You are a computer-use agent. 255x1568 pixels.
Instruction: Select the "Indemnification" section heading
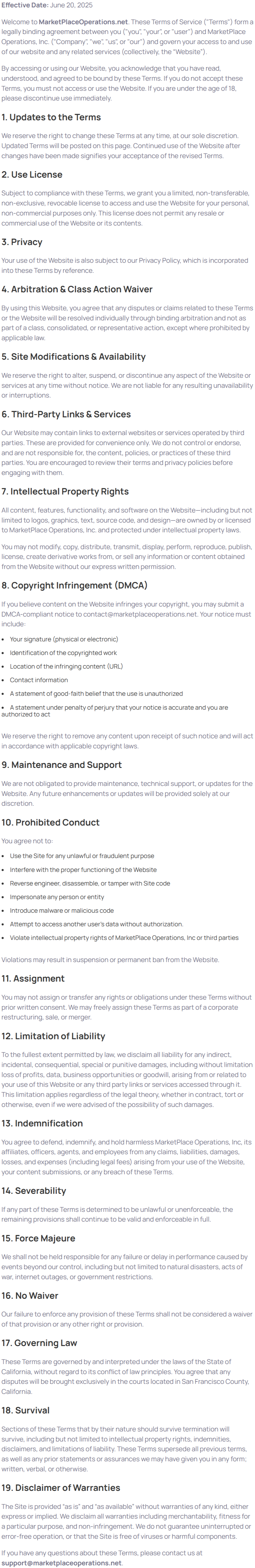(42, 1123)
